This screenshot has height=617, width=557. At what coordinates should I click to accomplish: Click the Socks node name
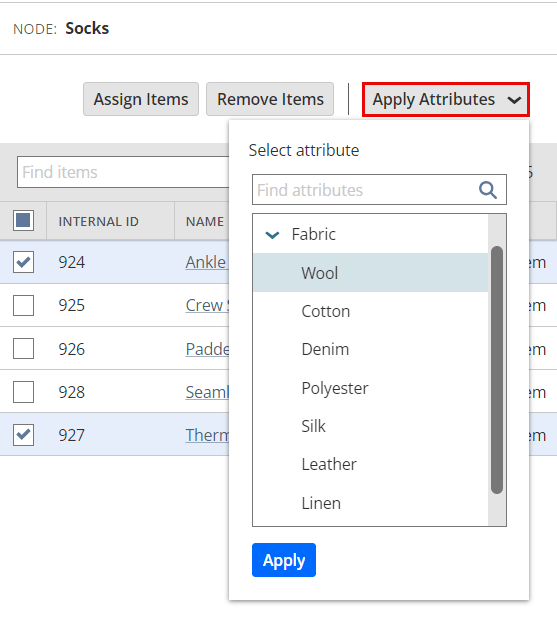(x=87, y=28)
